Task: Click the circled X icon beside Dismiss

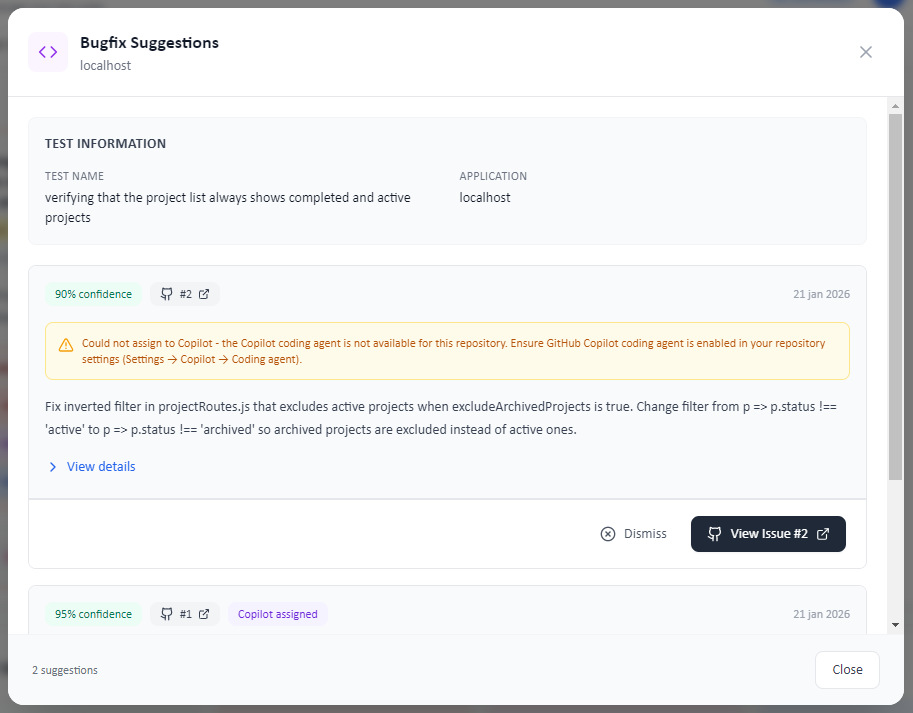Action: pos(608,534)
